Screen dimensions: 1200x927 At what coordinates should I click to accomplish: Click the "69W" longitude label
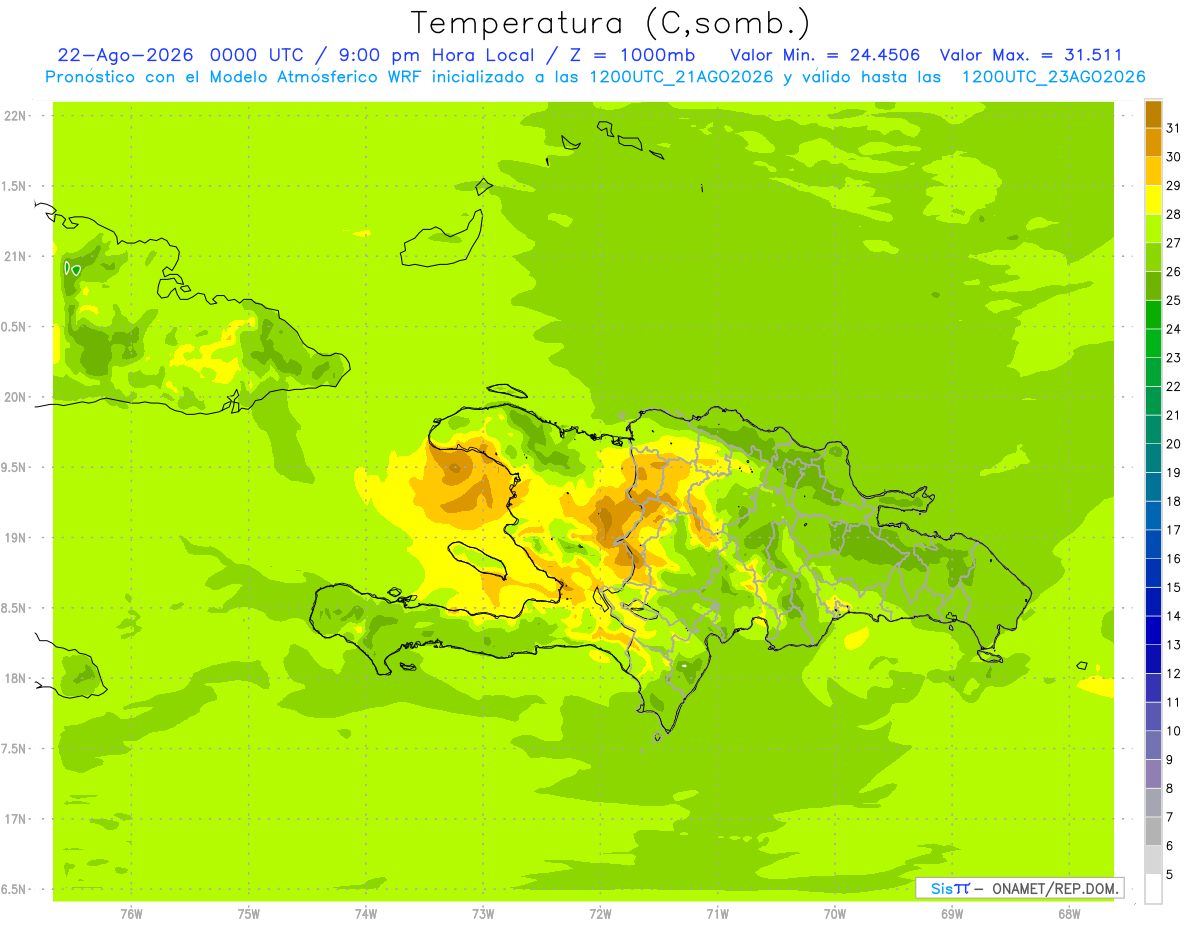(951, 914)
